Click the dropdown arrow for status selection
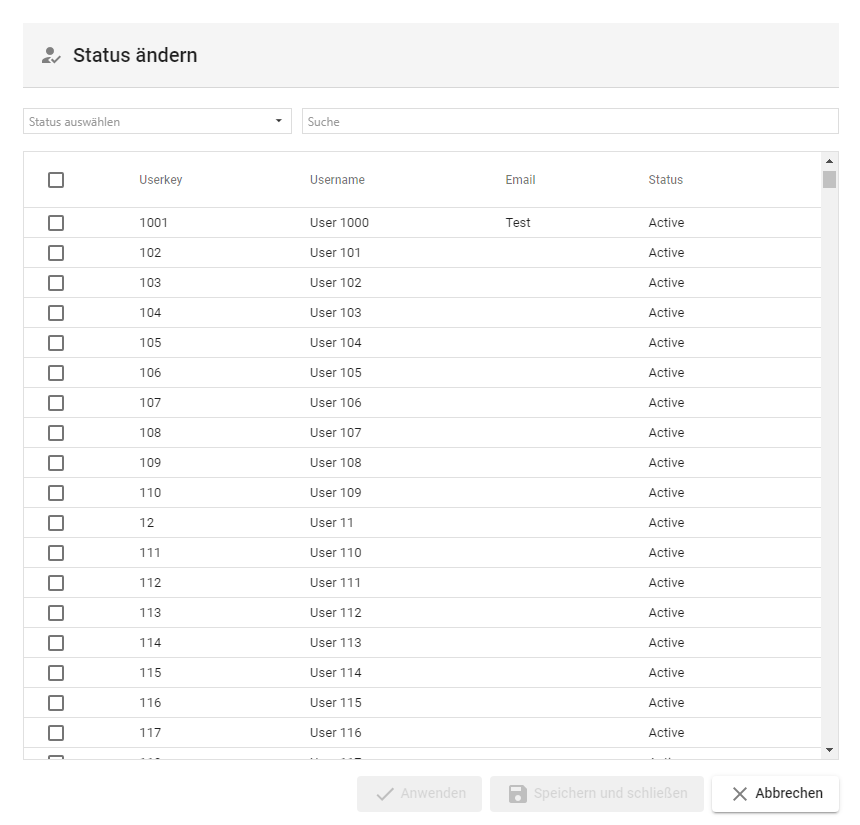 (x=278, y=122)
